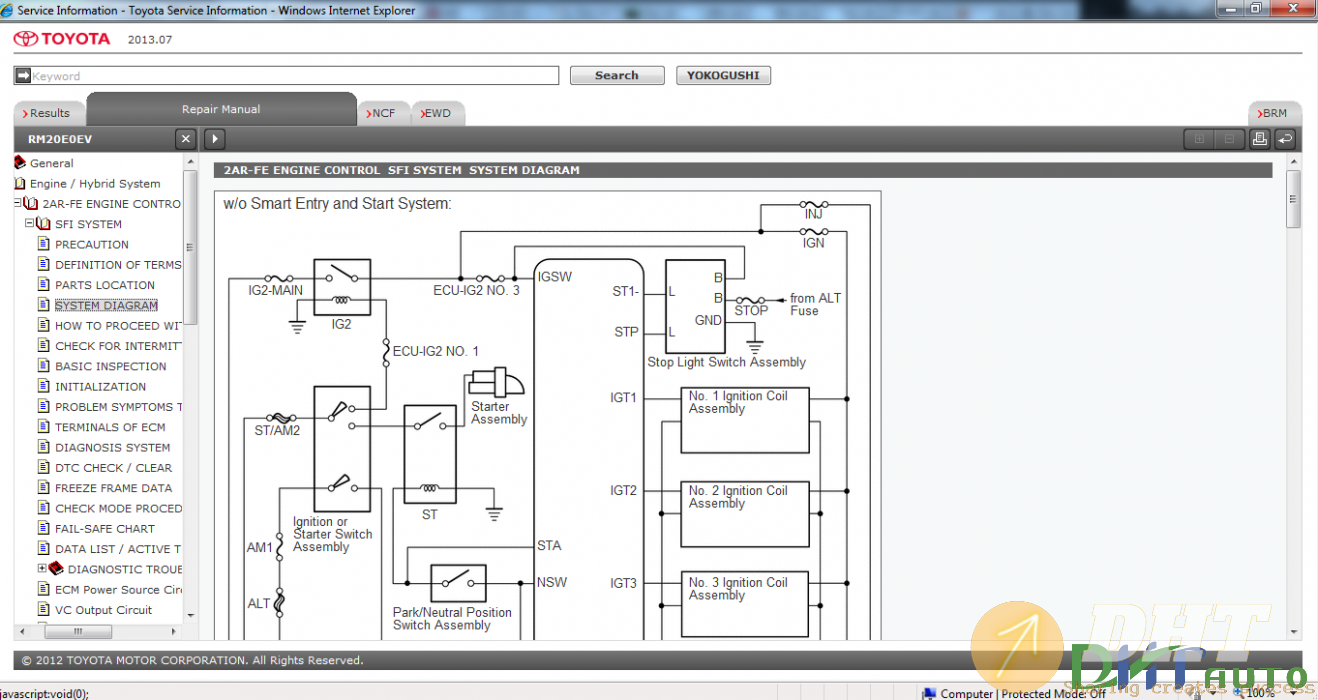Click the Protected Mode status bar text
The height and width of the screenshot is (700, 1318).
pyautogui.click(x=1054, y=693)
